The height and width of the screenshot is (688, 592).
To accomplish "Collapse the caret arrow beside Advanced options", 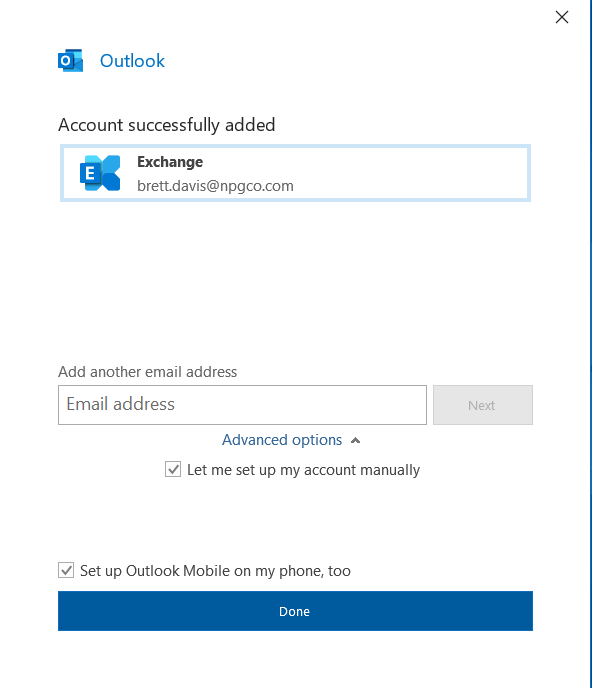I will click(x=355, y=441).
